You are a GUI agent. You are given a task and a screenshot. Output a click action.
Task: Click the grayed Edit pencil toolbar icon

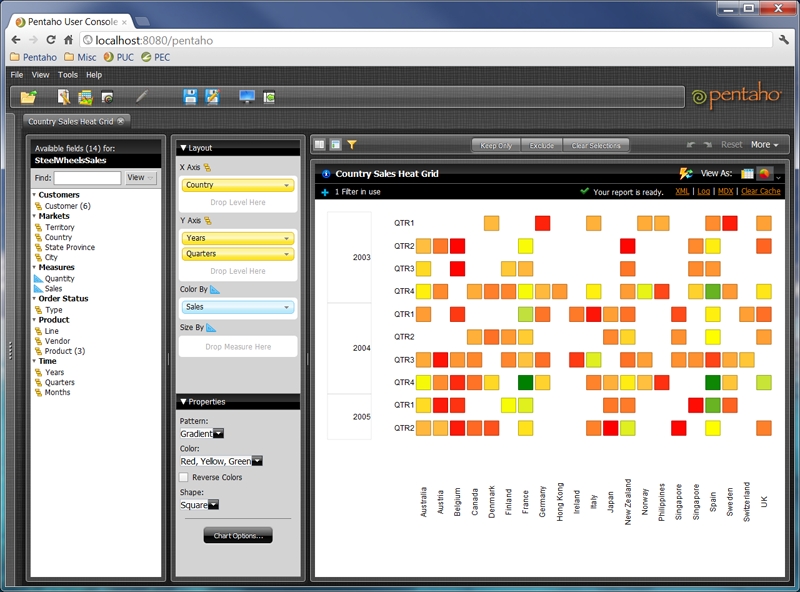click(x=142, y=96)
